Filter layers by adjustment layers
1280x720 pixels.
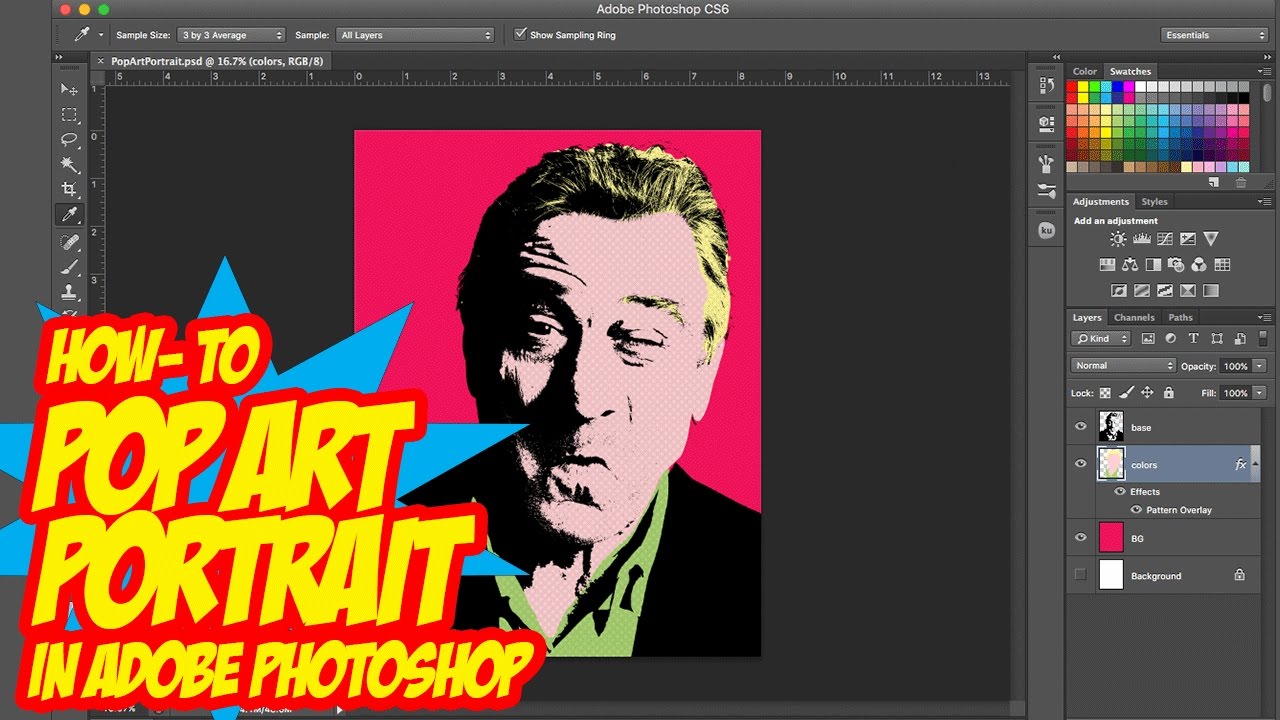1171,339
